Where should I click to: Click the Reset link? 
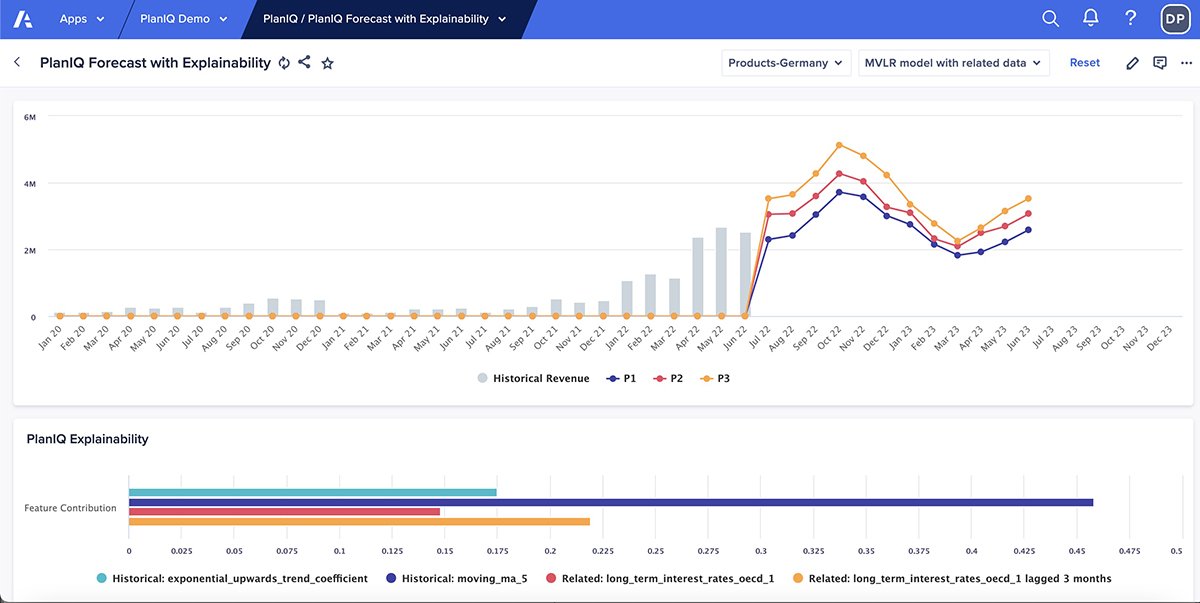tap(1084, 62)
